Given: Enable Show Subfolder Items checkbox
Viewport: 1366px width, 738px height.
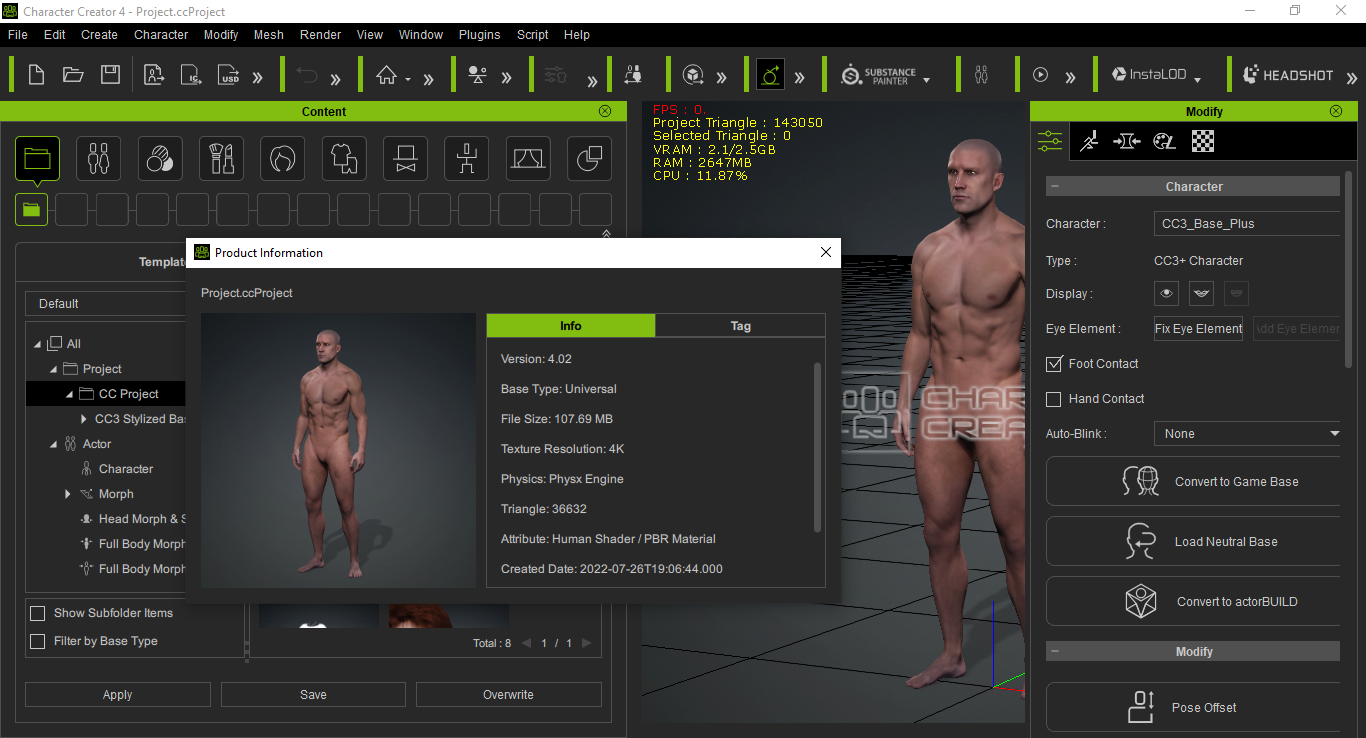Looking at the screenshot, I should (38, 613).
